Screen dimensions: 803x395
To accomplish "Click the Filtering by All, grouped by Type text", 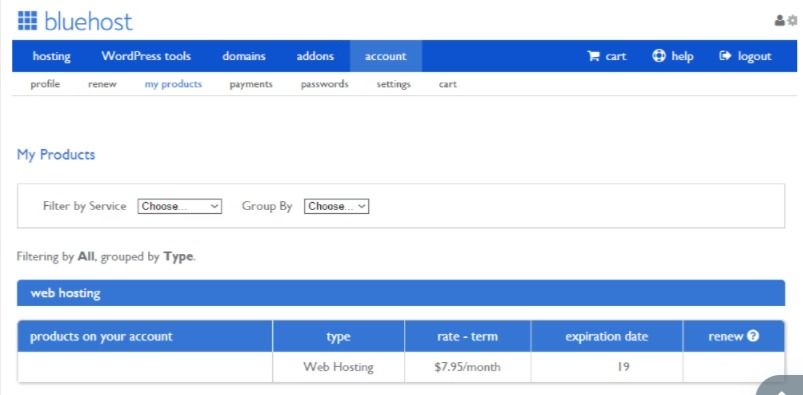I will tap(107, 256).
